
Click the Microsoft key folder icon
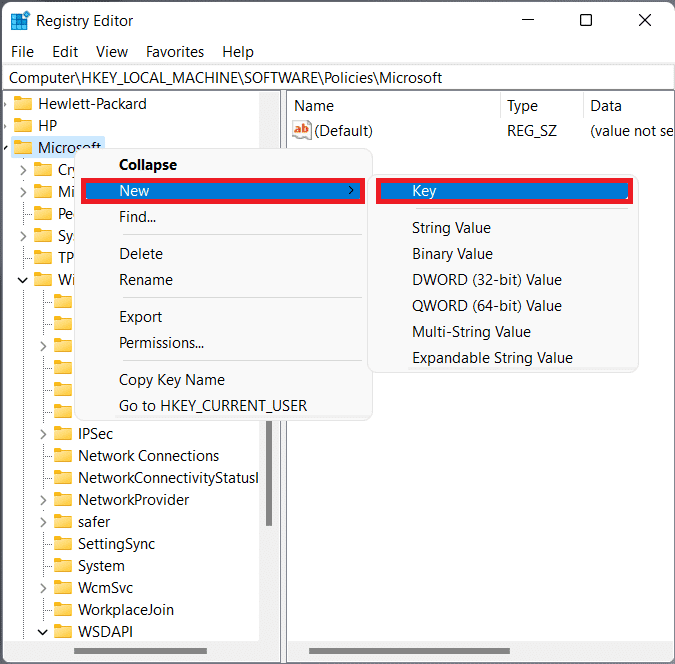point(23,148)
